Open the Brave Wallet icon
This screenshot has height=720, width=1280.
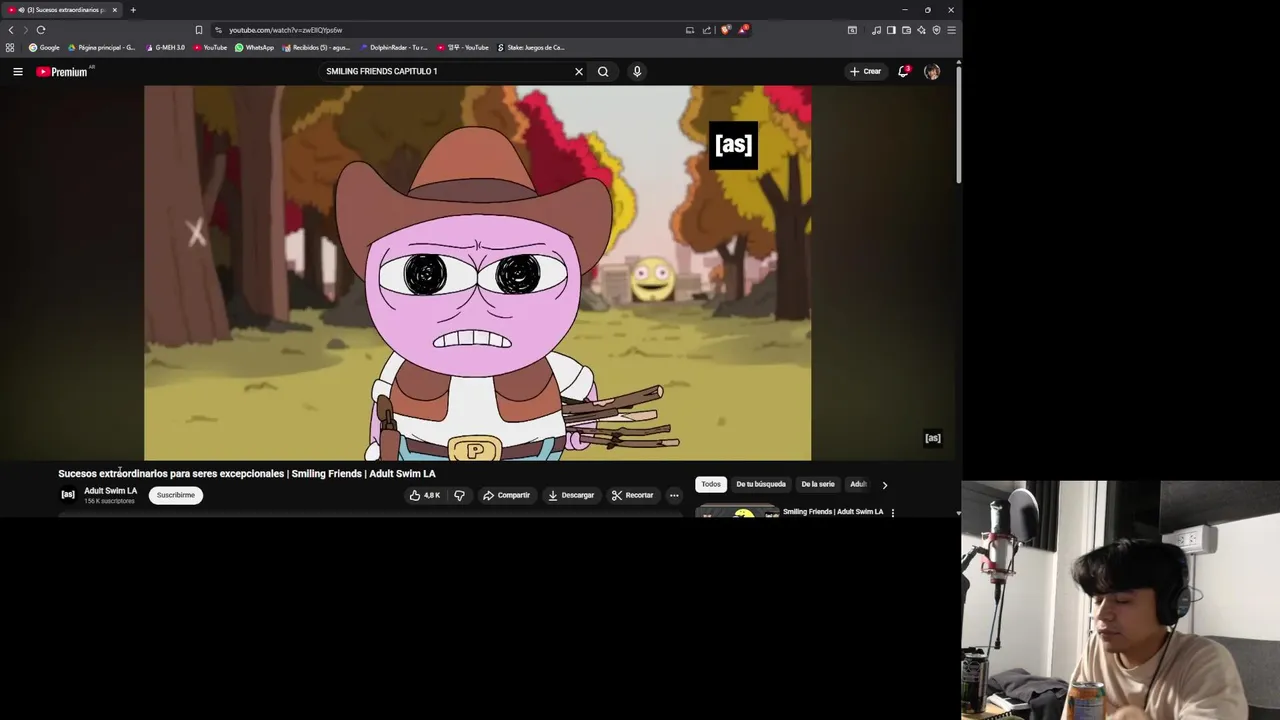(x=906, y=30)
